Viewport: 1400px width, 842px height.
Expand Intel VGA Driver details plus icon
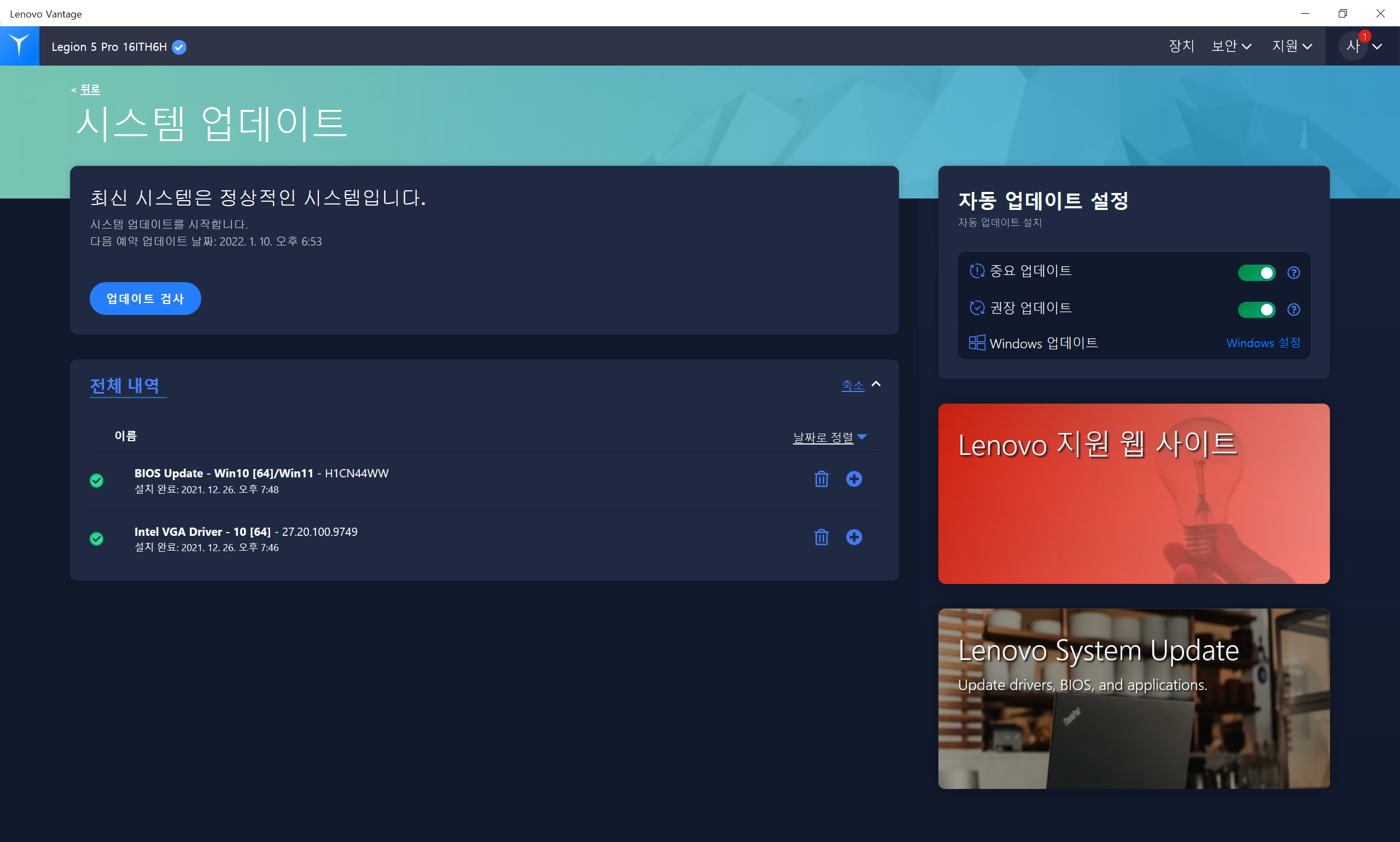point(854,537)
